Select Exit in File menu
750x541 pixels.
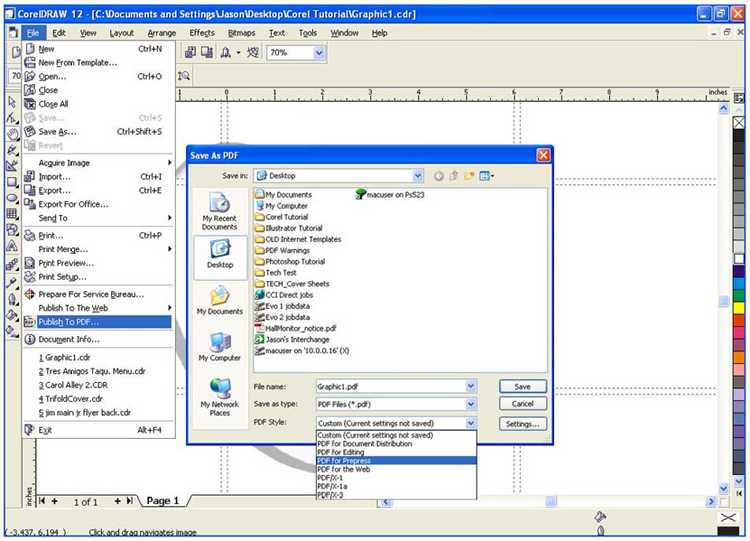coord(99,430)
